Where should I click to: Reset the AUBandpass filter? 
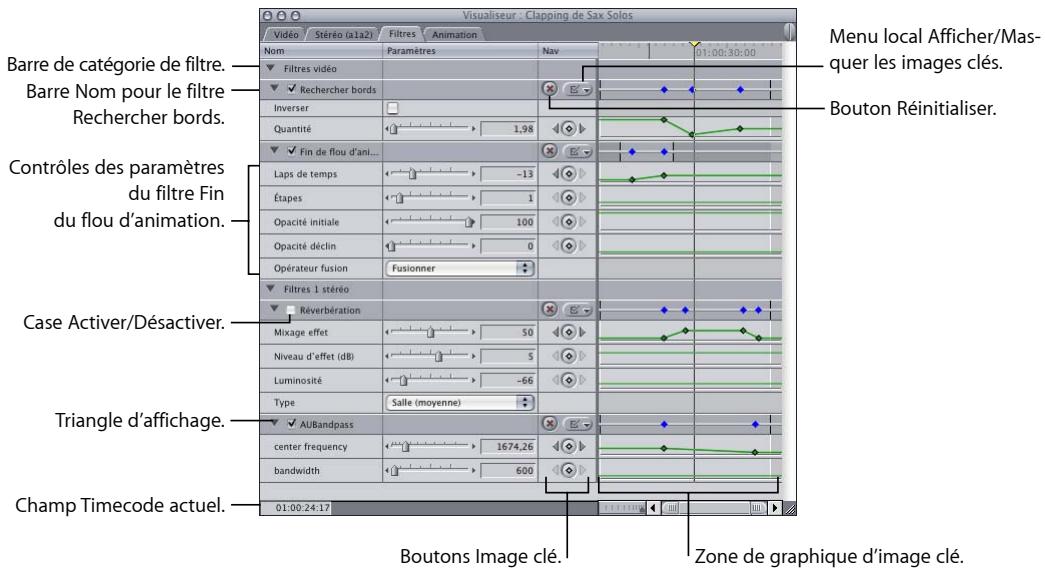[549, 423]
